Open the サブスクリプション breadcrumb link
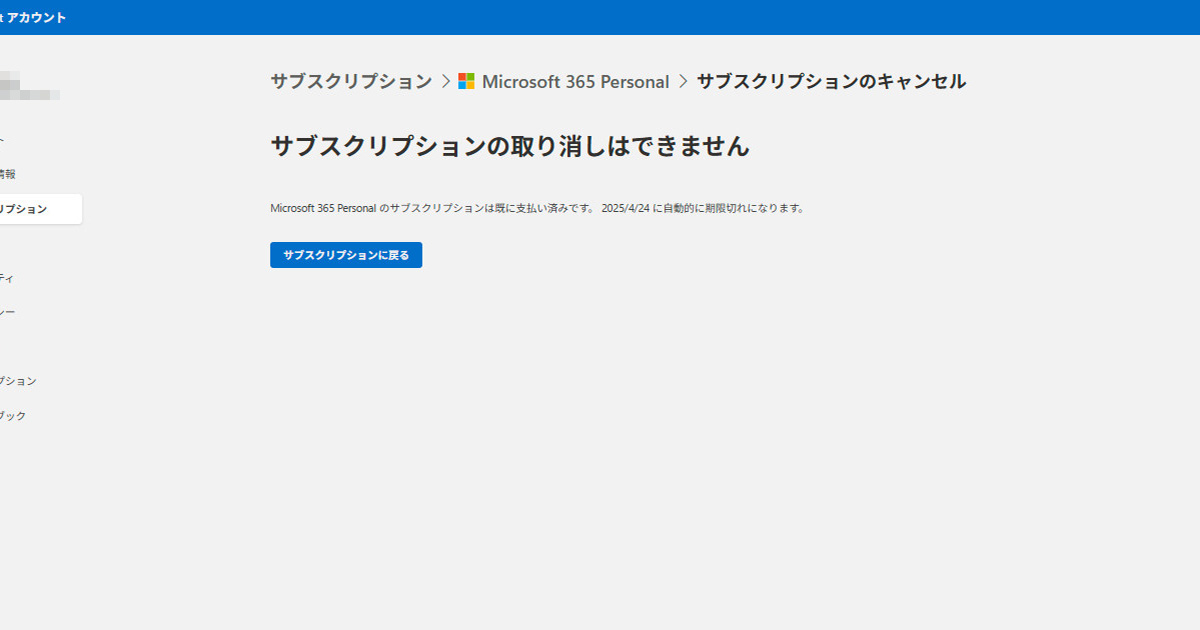The width and height of the screenshot is (1200, 630). tap(351, 82)
